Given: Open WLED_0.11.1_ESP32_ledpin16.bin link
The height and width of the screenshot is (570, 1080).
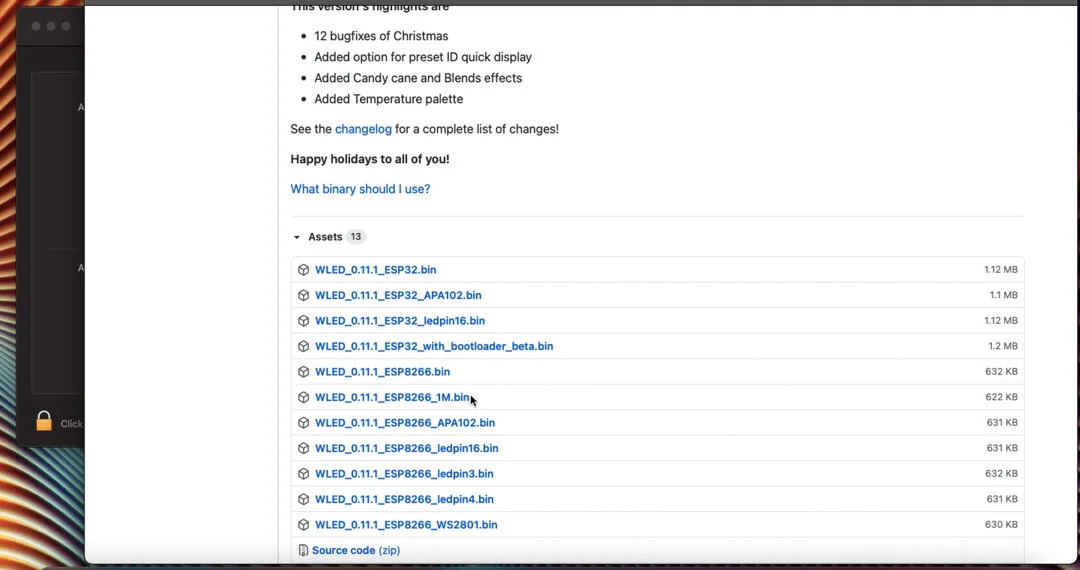Looking at the screenshot, I should click(399, 321).
